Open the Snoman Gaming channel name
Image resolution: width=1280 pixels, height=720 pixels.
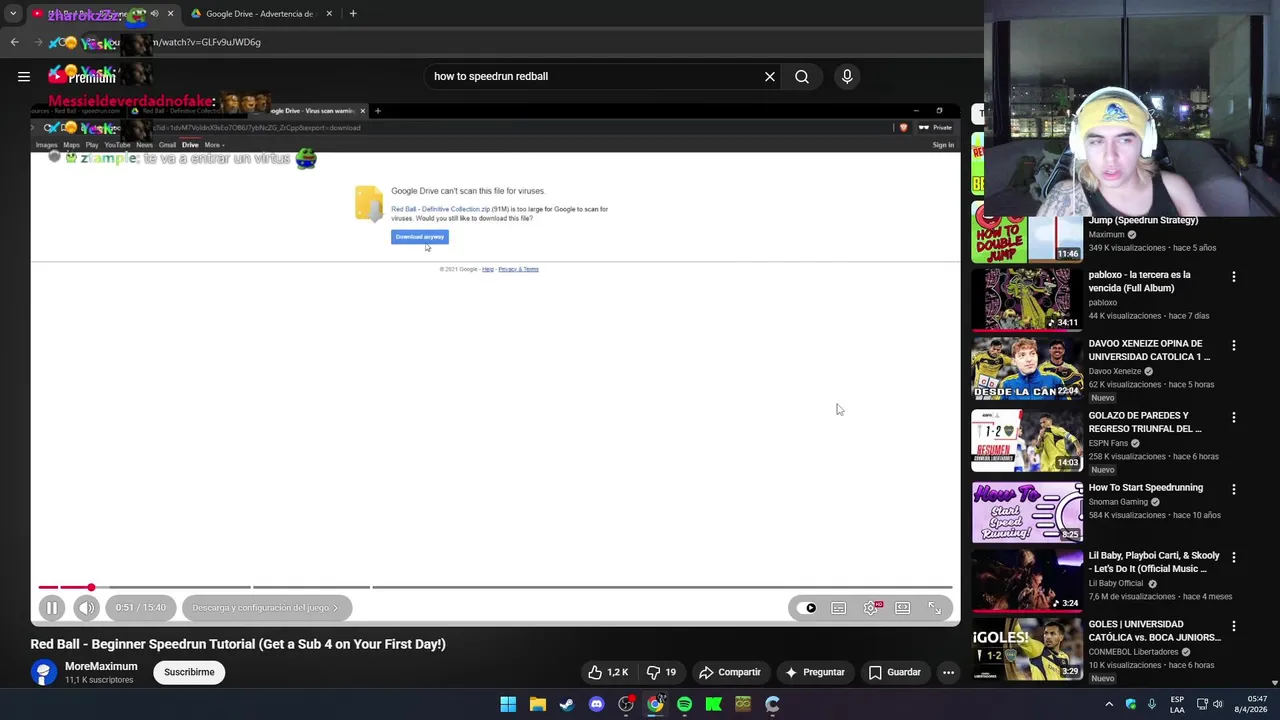pos(1118,502)
